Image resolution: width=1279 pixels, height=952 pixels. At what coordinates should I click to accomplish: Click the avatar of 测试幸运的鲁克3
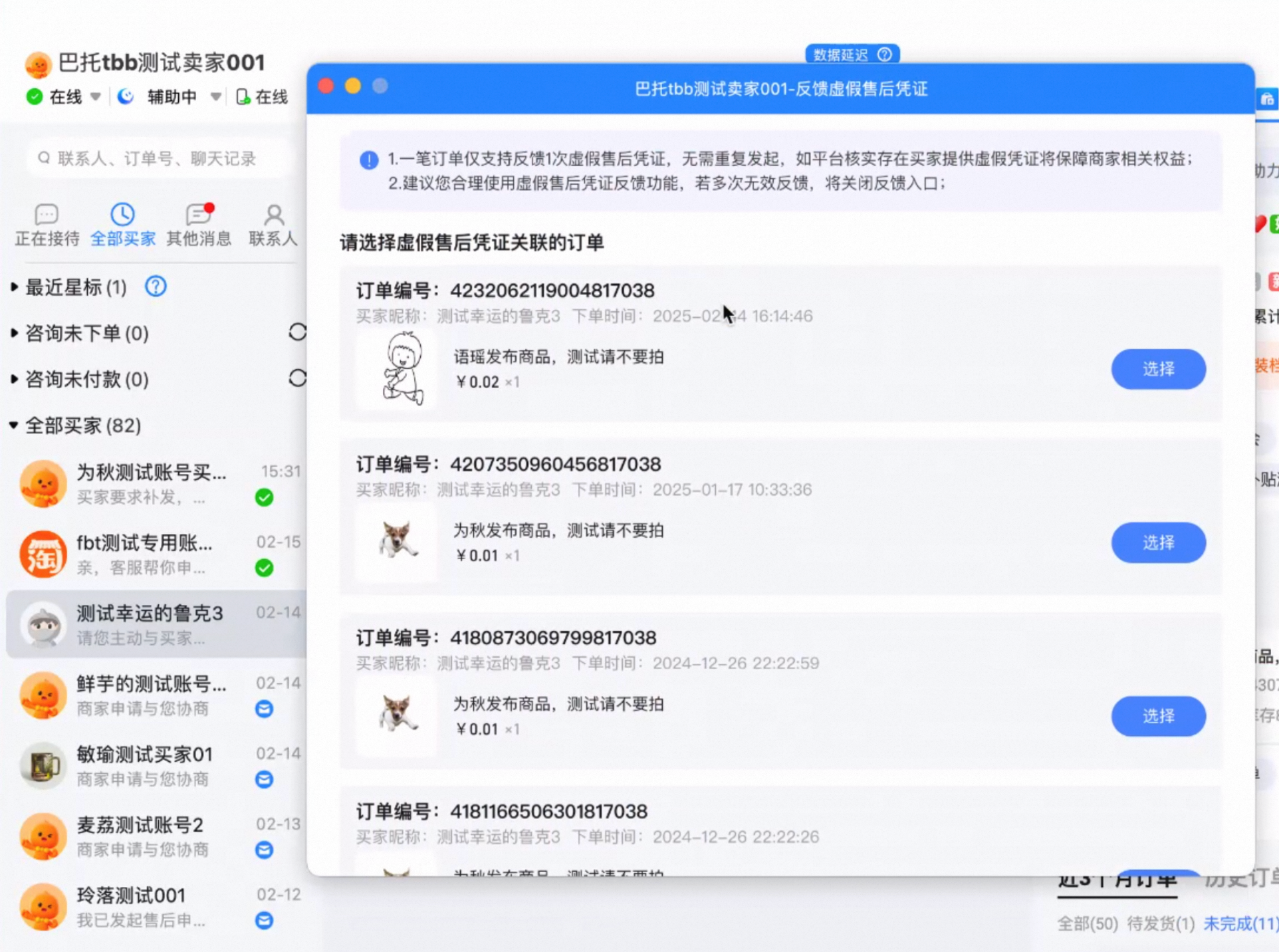point(43,624)
